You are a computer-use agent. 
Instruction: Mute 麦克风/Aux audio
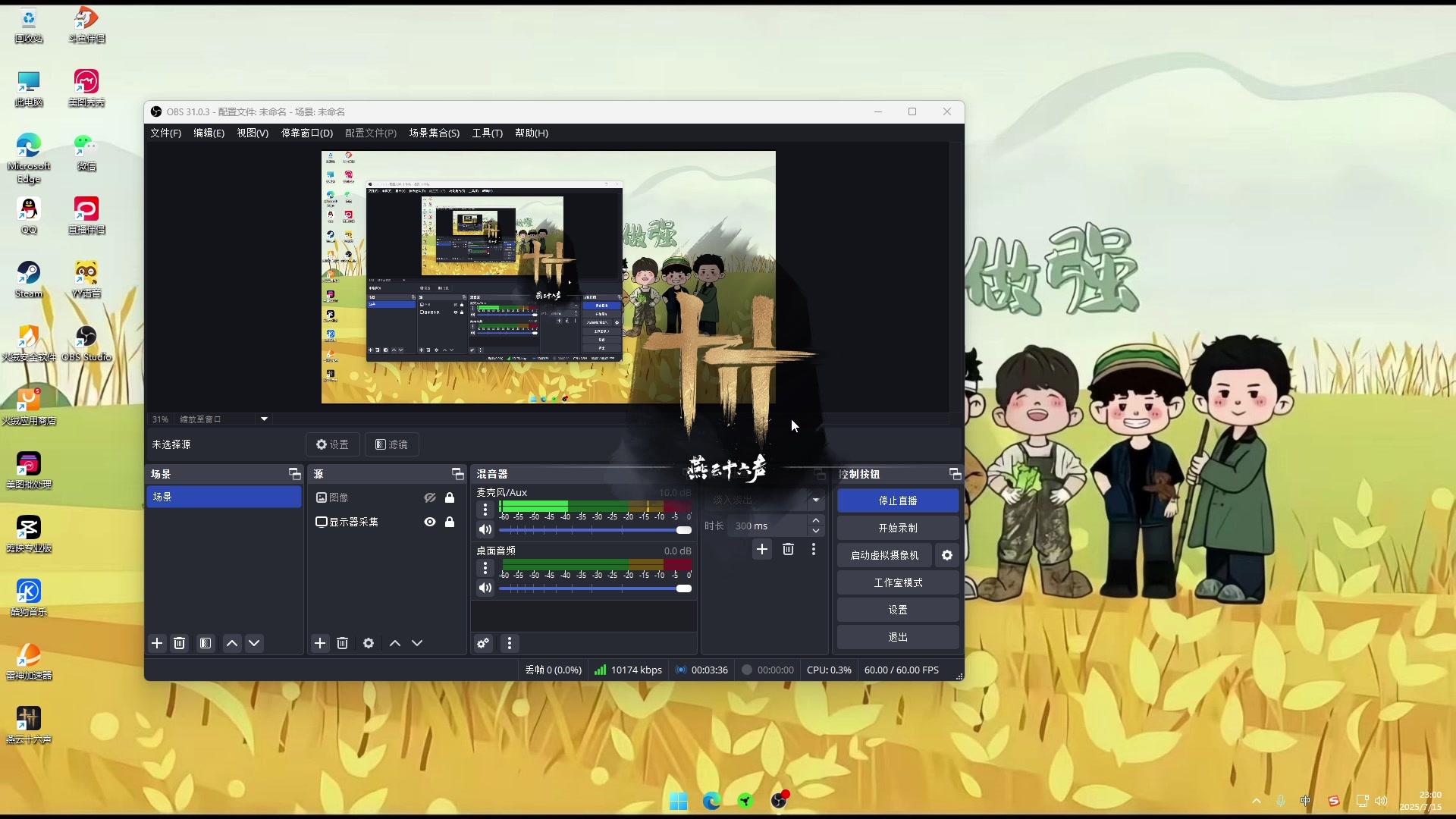click(485, 530)
